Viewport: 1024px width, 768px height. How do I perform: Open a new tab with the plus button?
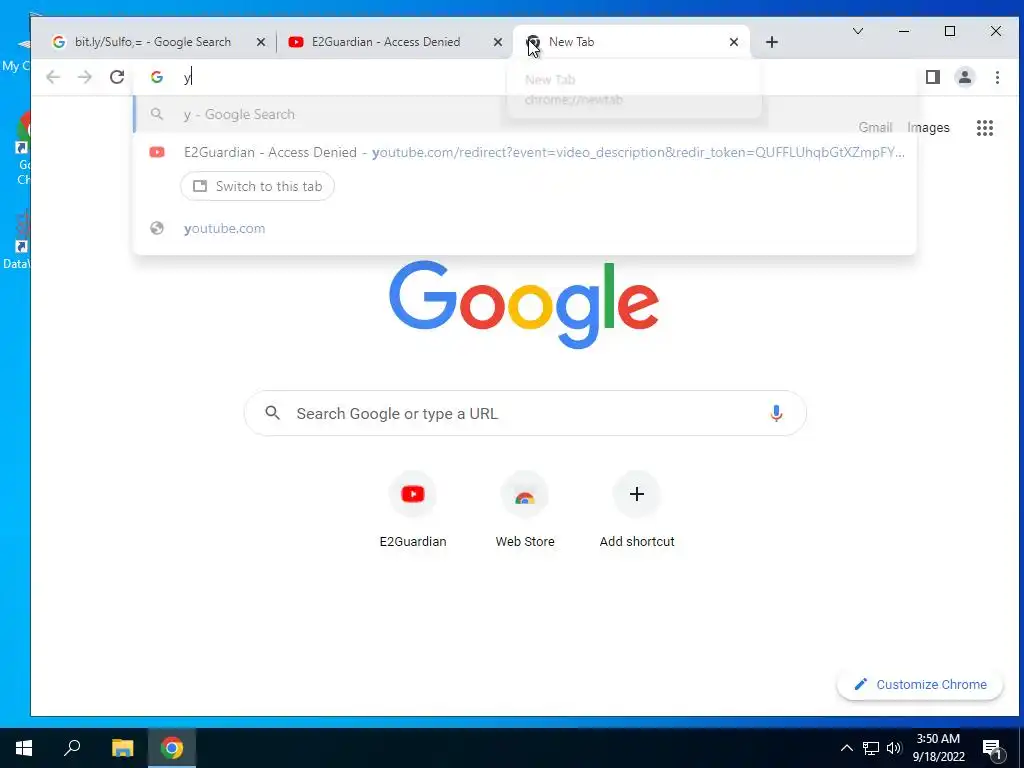pyautogui.click(x=772, y=42)
